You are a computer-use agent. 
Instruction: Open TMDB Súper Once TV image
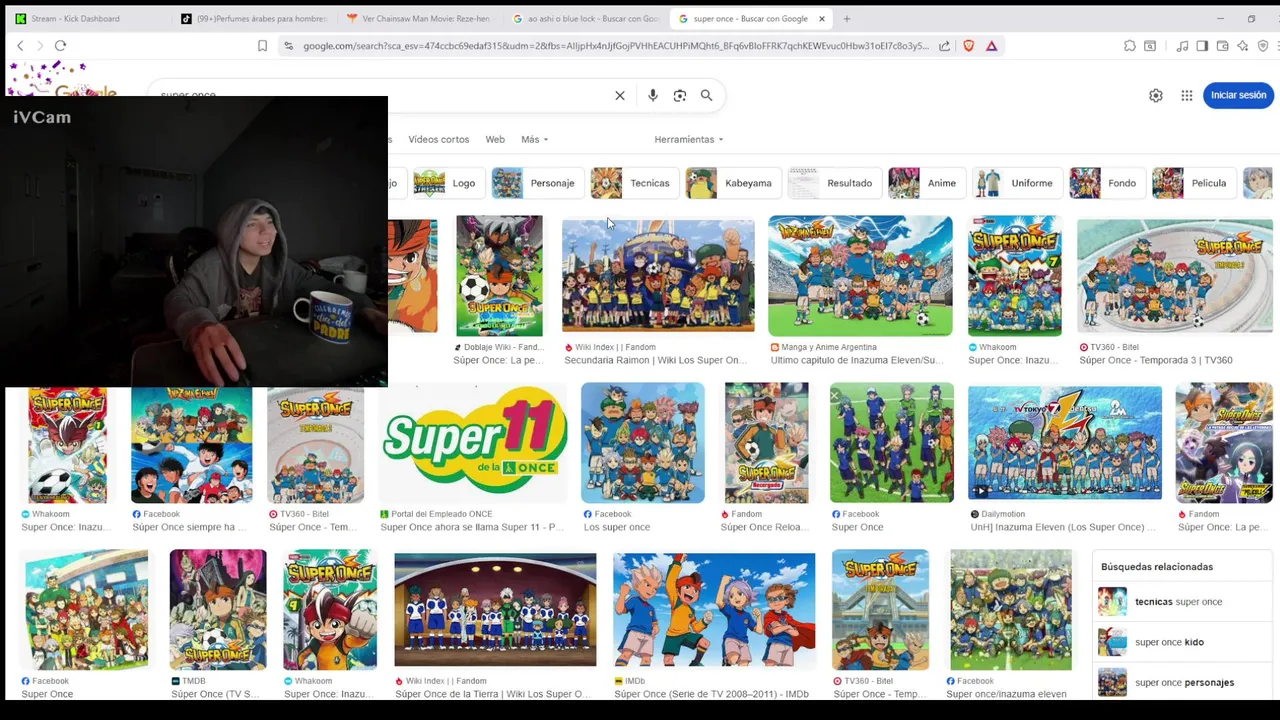[x=217, y=609]
